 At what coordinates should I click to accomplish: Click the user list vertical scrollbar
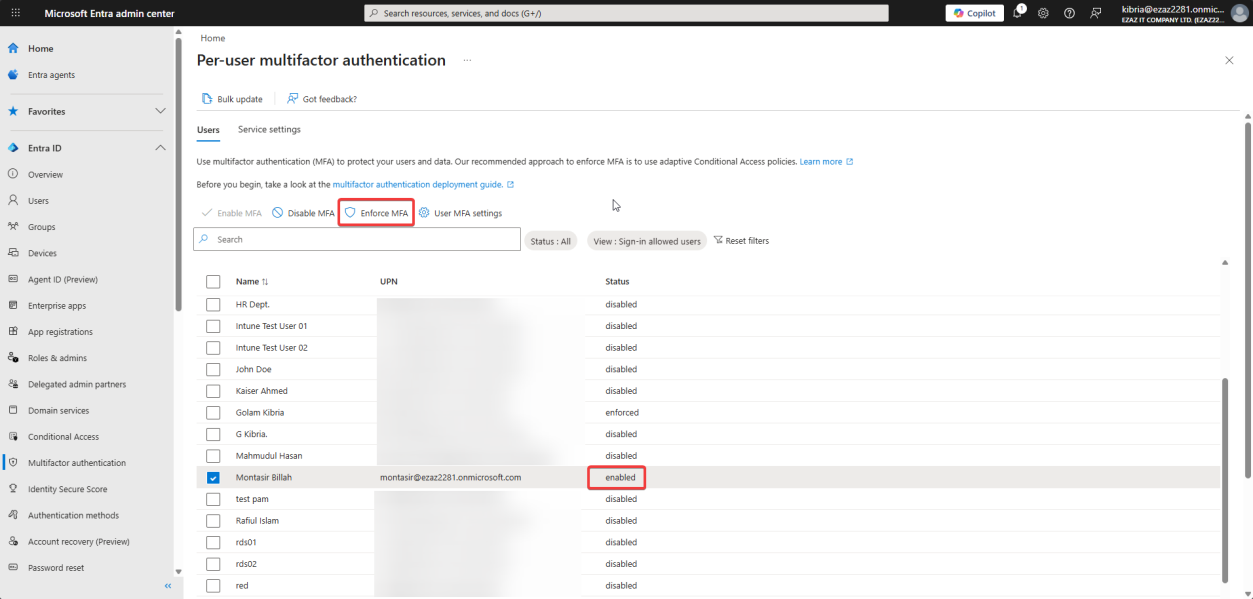pos(1226,480)
